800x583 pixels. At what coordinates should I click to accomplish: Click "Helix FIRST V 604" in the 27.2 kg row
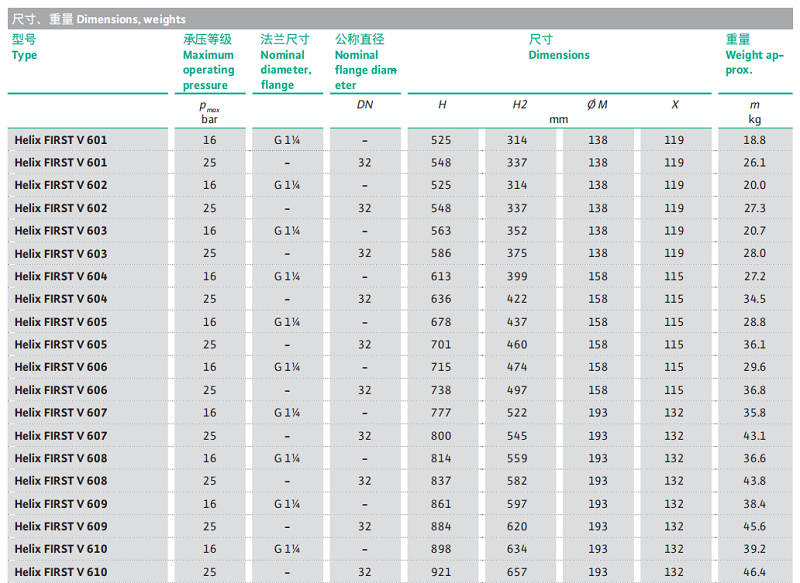61,276
